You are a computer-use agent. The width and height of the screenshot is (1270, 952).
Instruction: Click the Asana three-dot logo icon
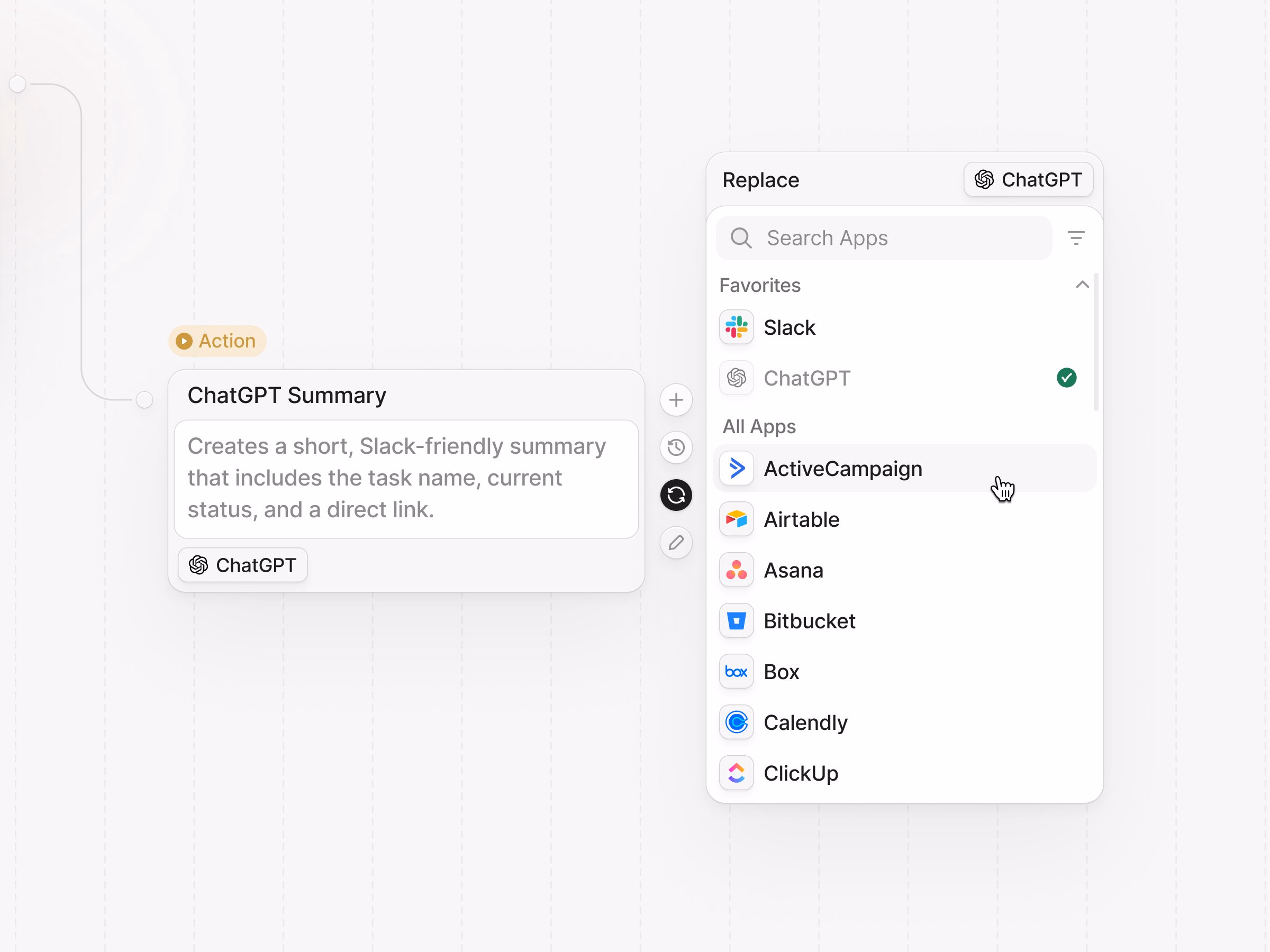point(736,570)
